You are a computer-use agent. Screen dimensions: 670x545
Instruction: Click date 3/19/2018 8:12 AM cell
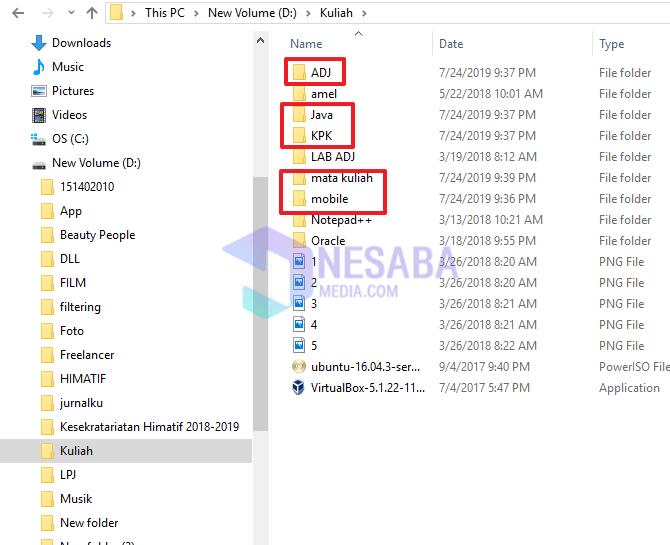[488, 156]
